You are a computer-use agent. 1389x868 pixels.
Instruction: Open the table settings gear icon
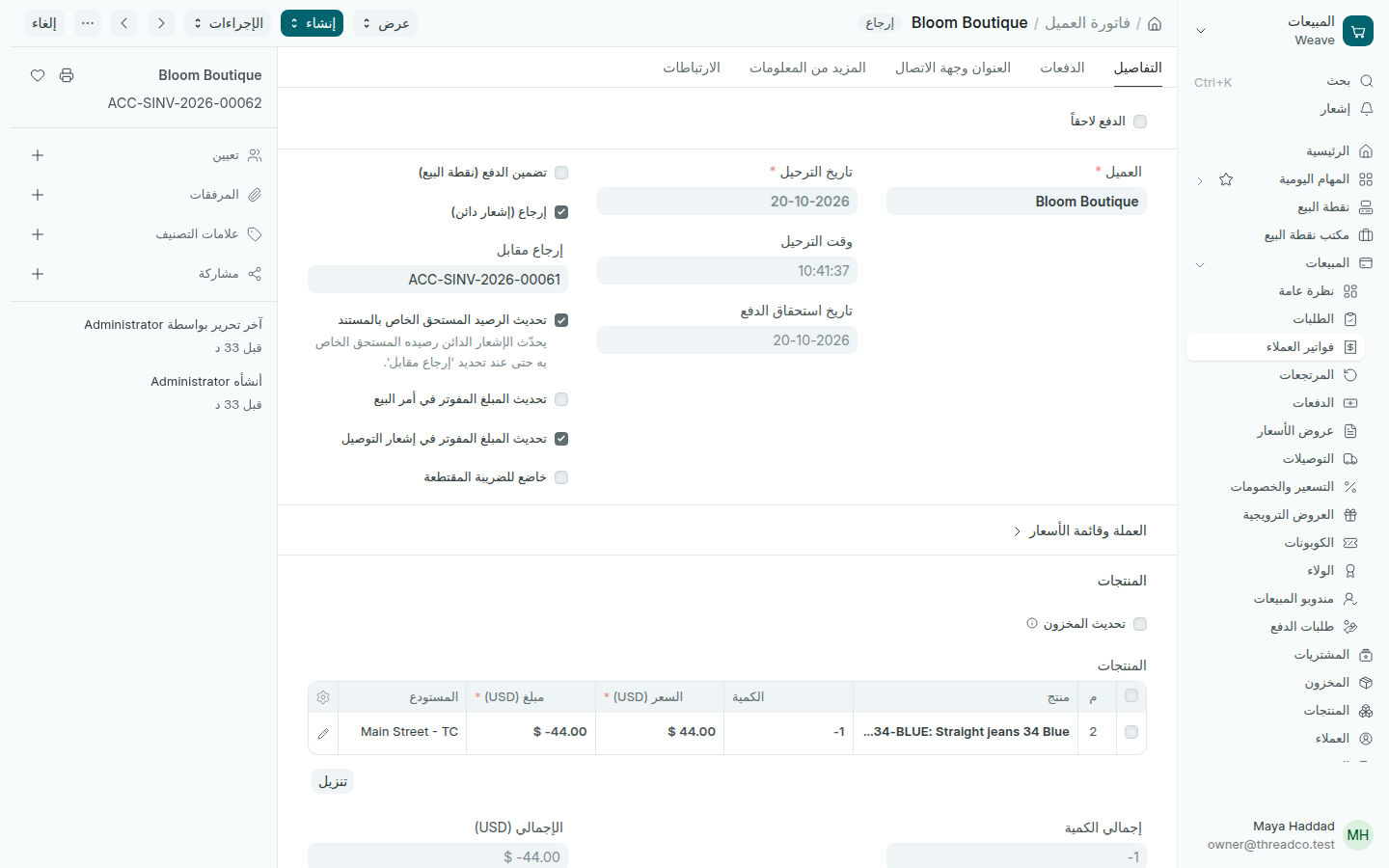pos(323,697)
